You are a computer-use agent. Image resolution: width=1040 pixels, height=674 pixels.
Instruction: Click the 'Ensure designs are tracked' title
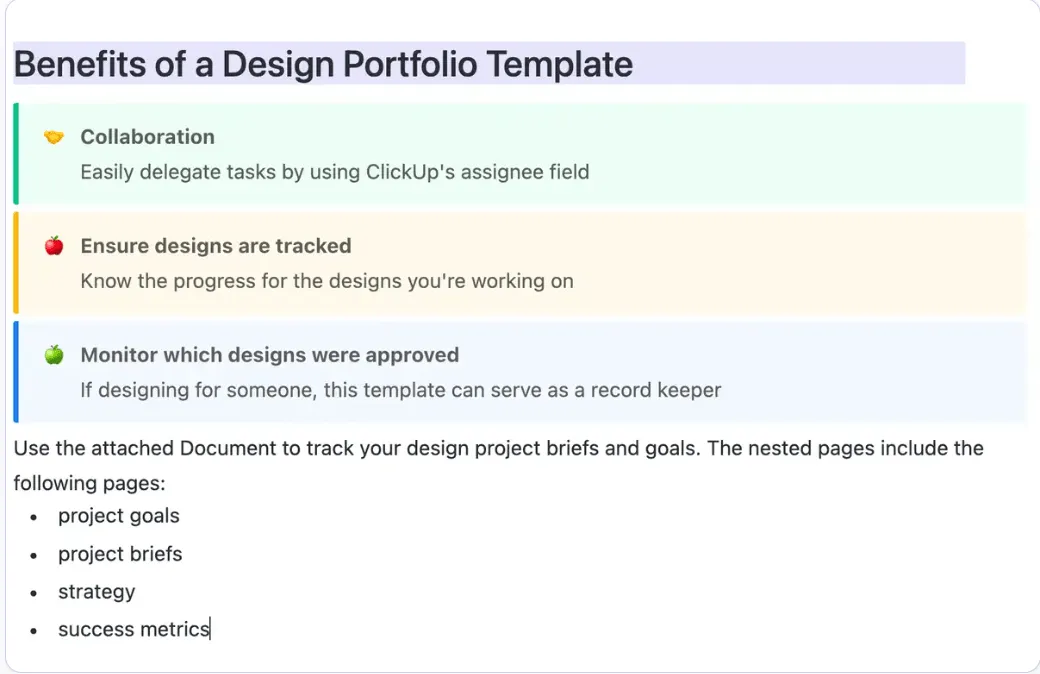click(x=216, y=245)
